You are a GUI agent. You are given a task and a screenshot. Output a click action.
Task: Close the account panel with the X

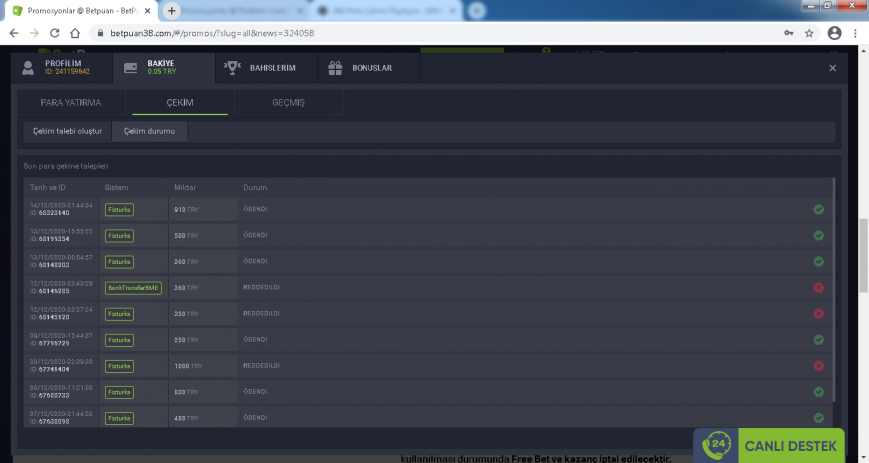point(832,68)
